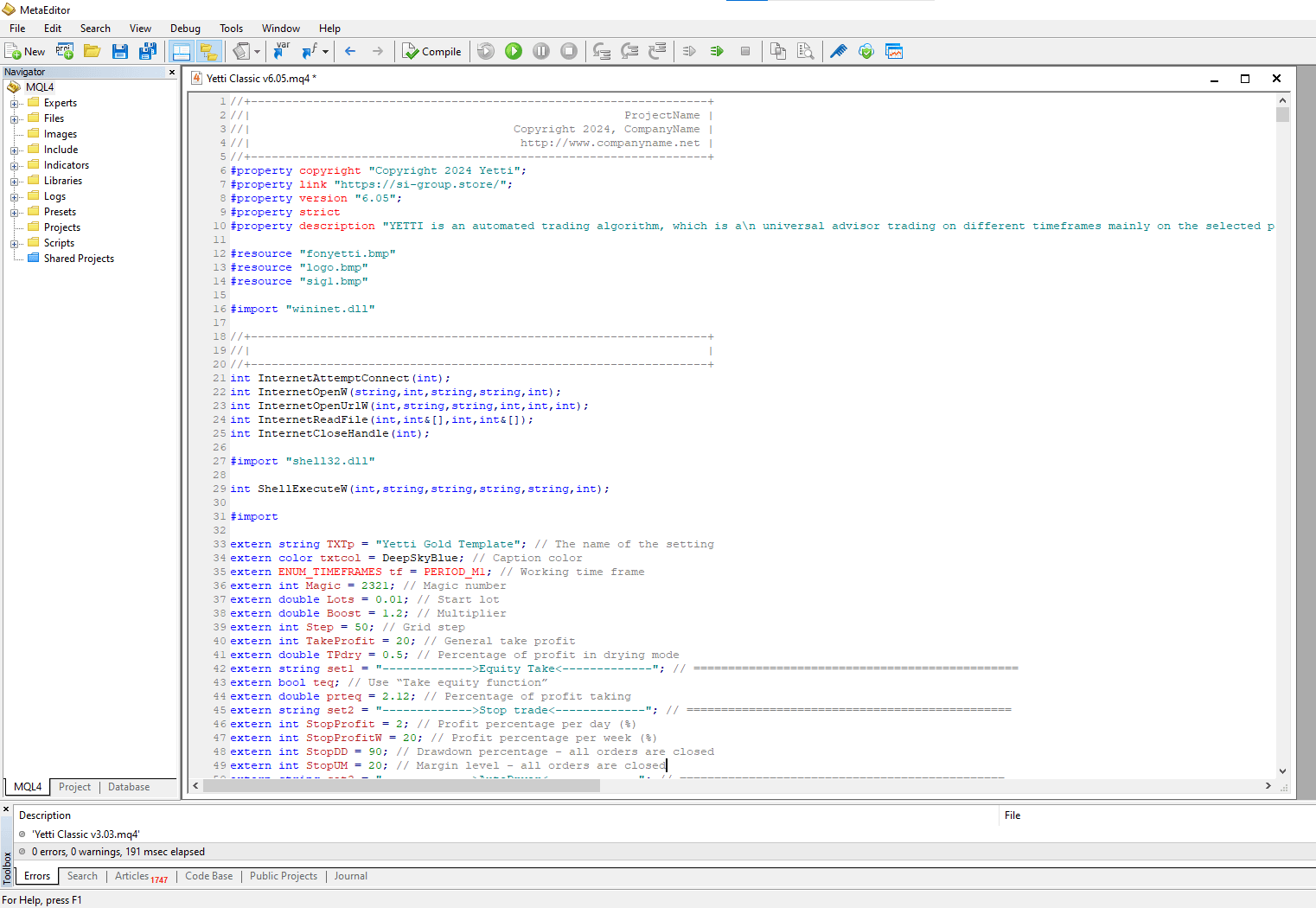Click the pause debugging button
1316x908 pixels.
click(541, 52)
